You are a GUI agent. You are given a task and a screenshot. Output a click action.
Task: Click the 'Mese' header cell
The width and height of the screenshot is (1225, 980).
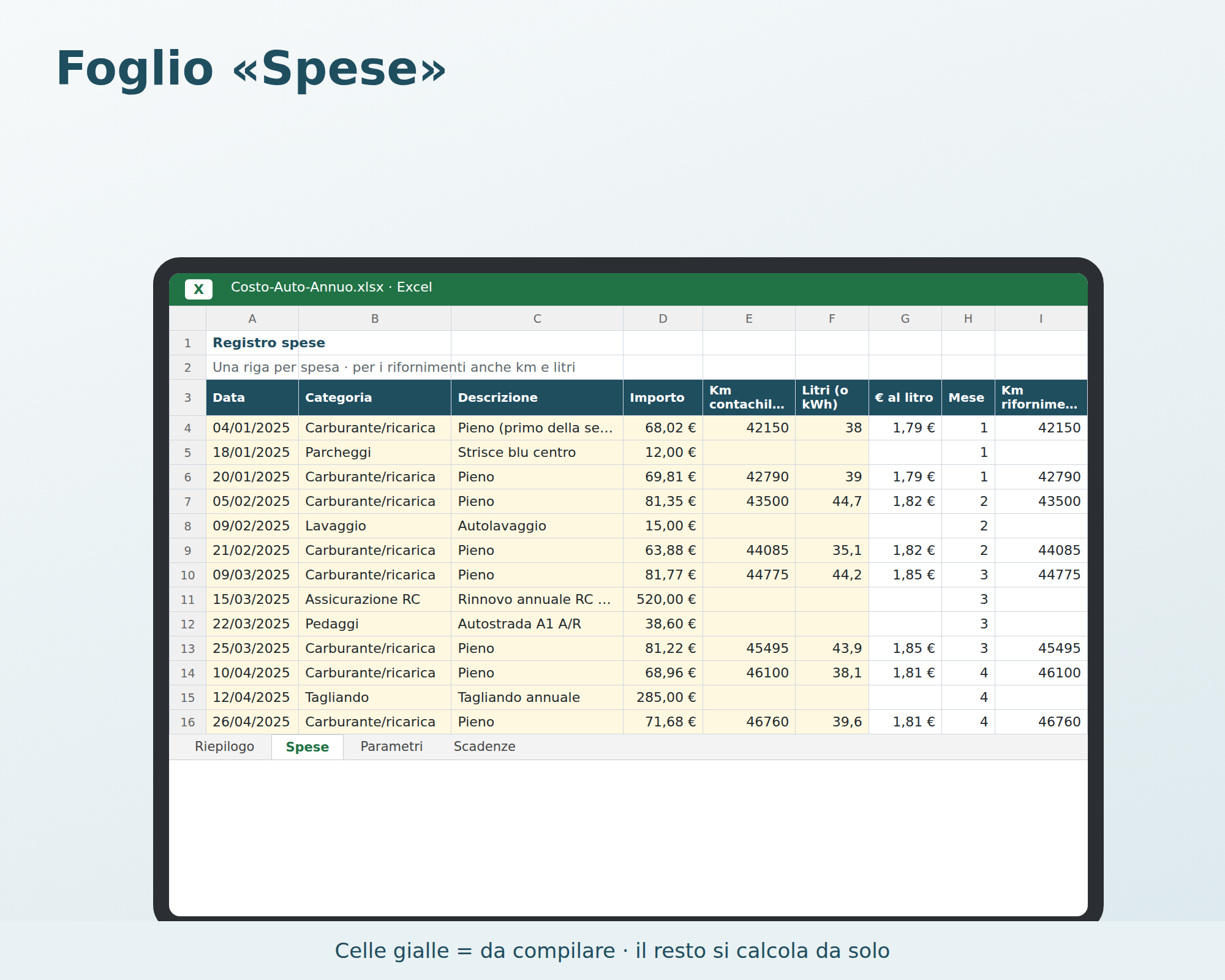click(968, 398)
